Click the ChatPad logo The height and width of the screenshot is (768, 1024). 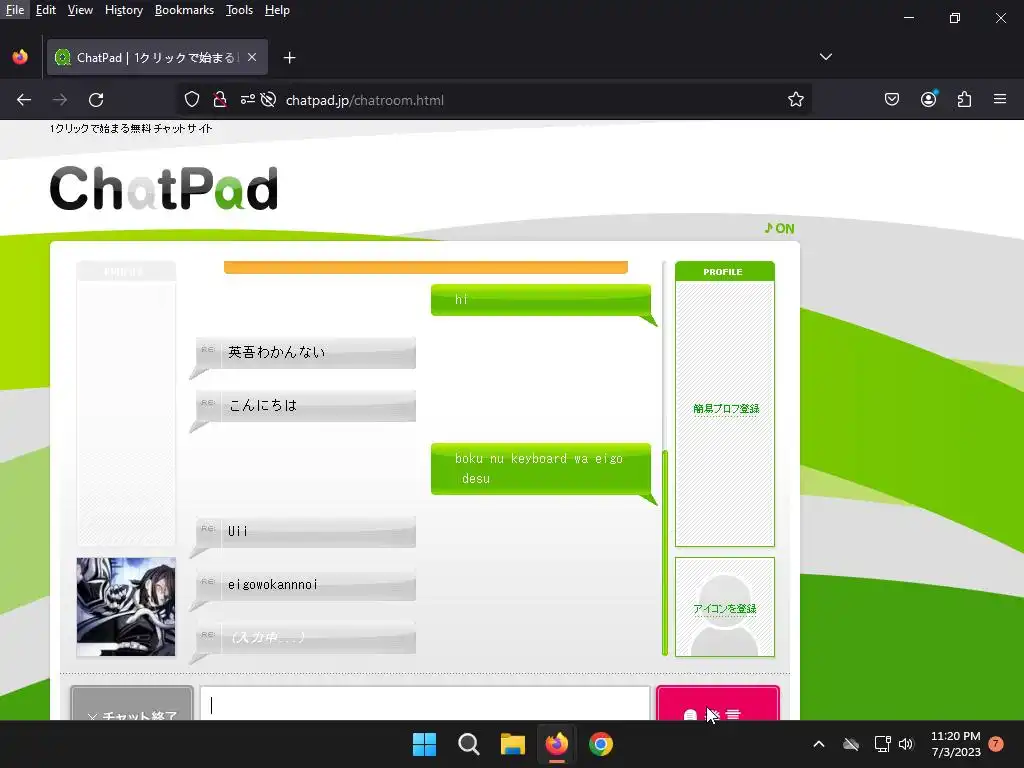coord(164,189)
